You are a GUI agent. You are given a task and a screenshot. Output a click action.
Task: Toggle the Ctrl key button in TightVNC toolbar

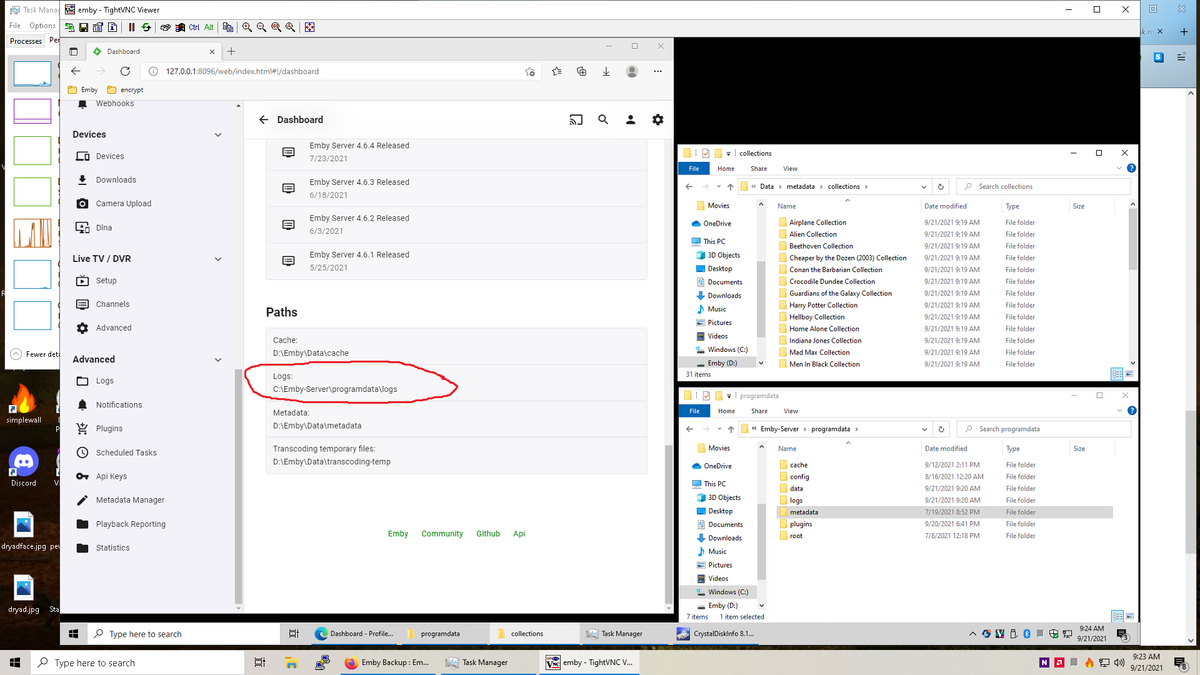194,27
